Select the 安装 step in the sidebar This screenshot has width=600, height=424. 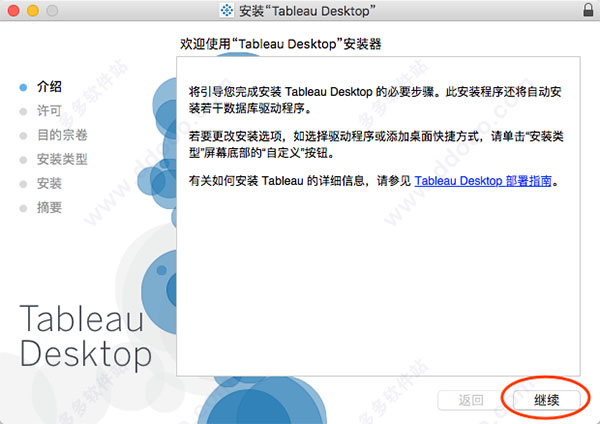click(49, 183)
